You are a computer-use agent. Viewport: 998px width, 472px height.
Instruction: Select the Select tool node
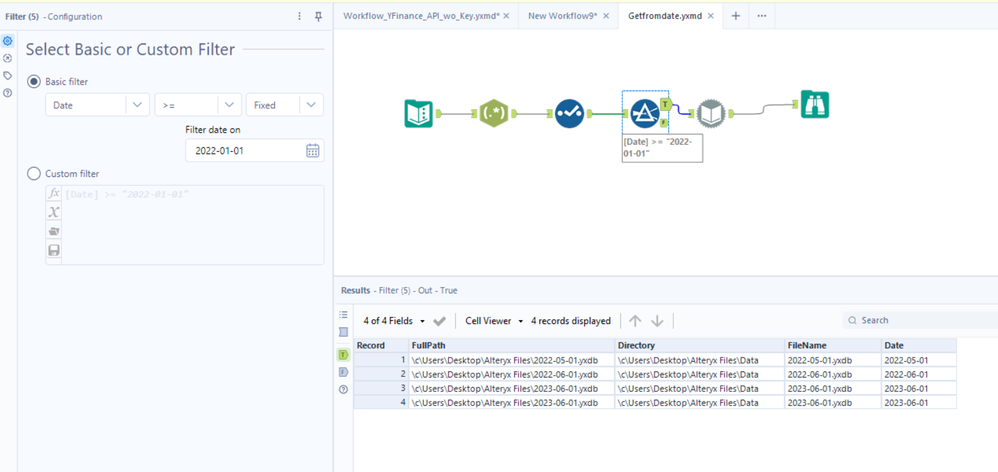[x=569, y=114]
